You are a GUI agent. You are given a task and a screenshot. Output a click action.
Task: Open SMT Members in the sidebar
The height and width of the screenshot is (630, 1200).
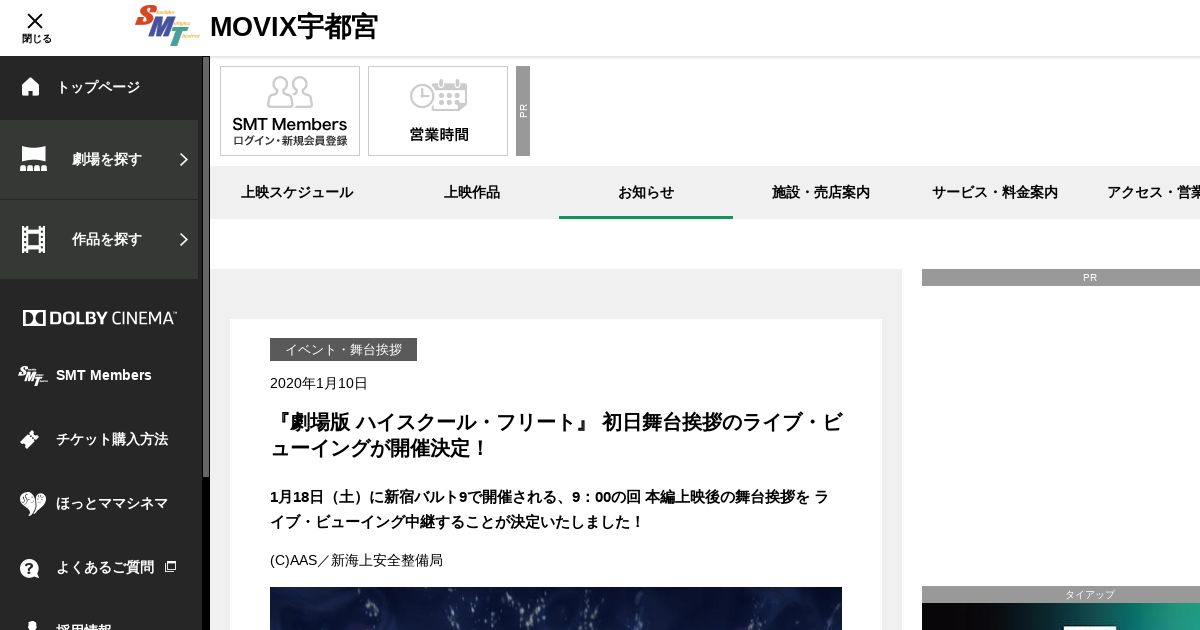point(104,375)
